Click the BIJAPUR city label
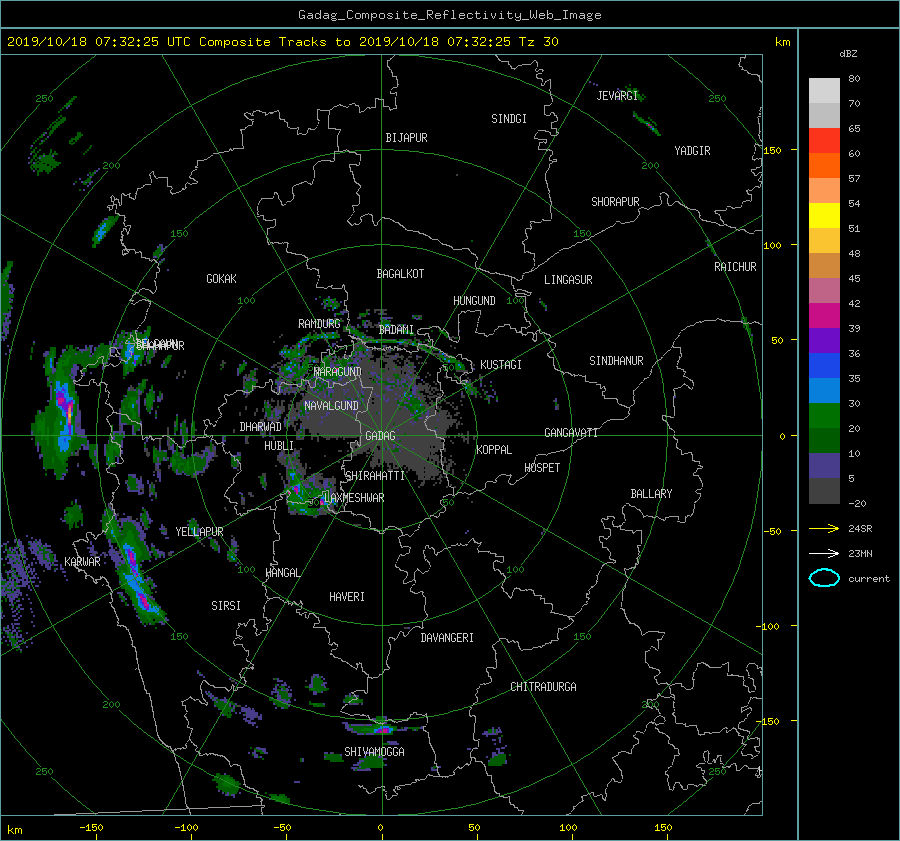This screenshot has height=841, width=900. 406,138
